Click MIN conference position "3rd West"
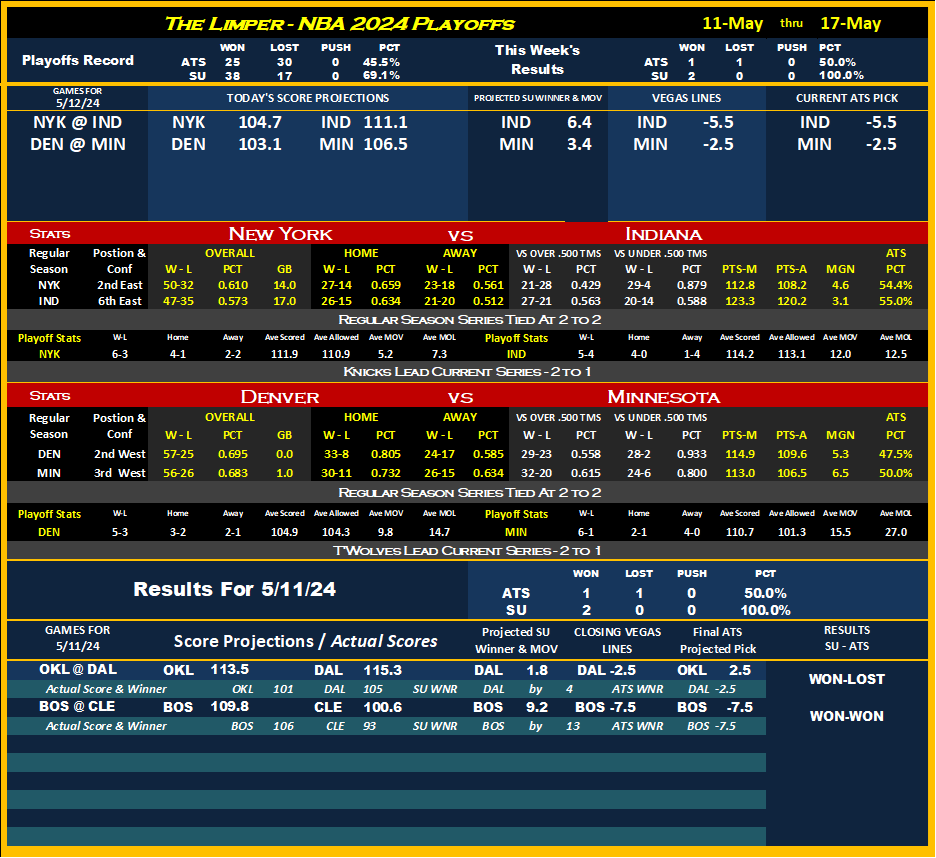 119,473
